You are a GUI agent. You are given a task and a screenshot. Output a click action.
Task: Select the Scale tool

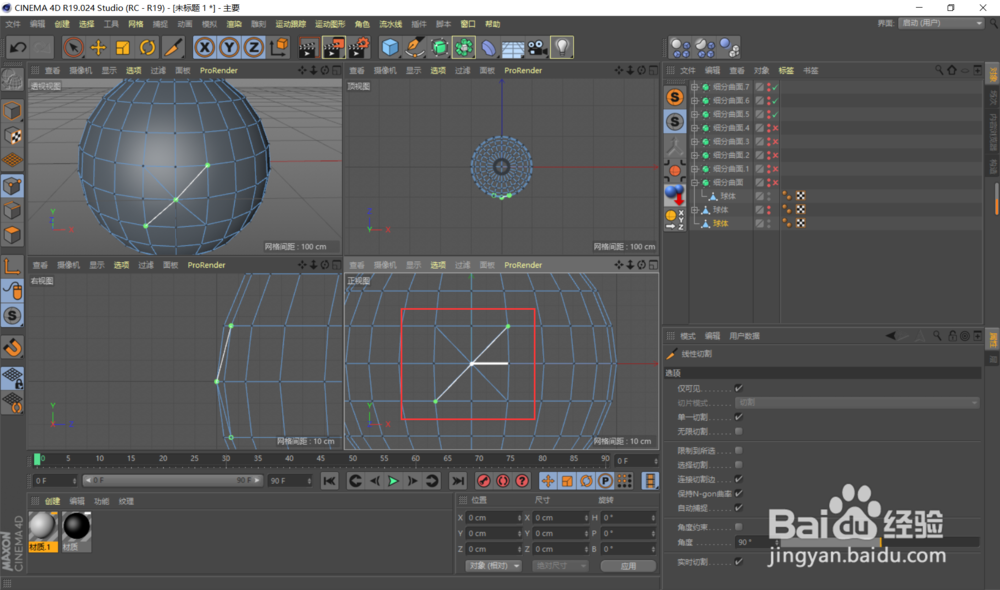pyautogui.click(x=122, y=47)
